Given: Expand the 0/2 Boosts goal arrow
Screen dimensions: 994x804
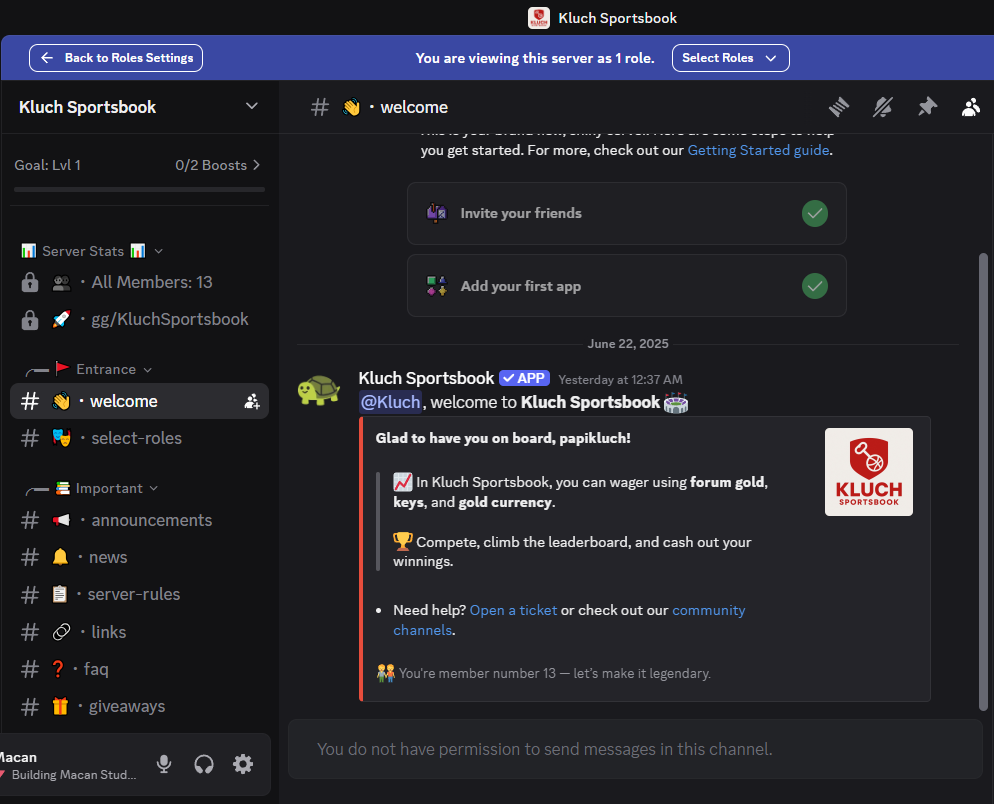Looking at the screenshot, I should (x=256, y=165).
